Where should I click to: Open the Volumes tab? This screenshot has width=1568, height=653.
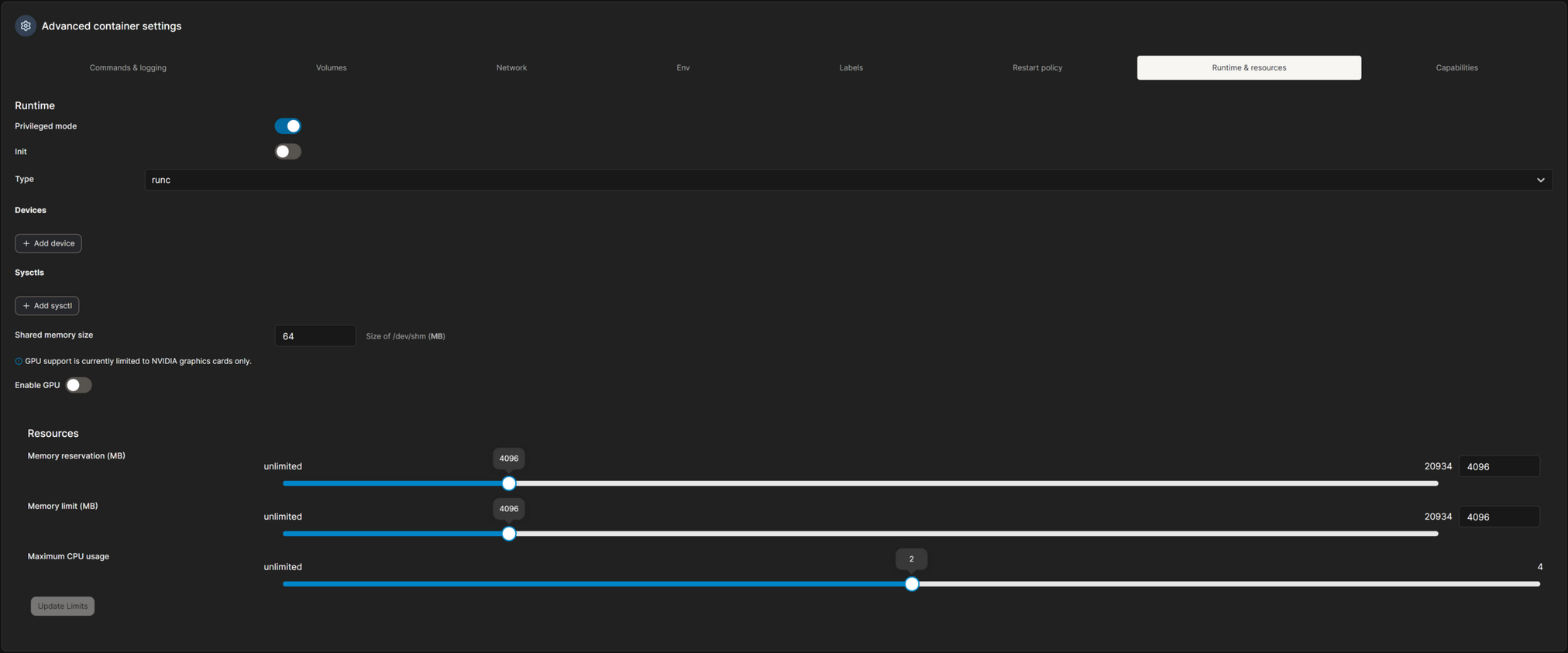pos(331,67)
